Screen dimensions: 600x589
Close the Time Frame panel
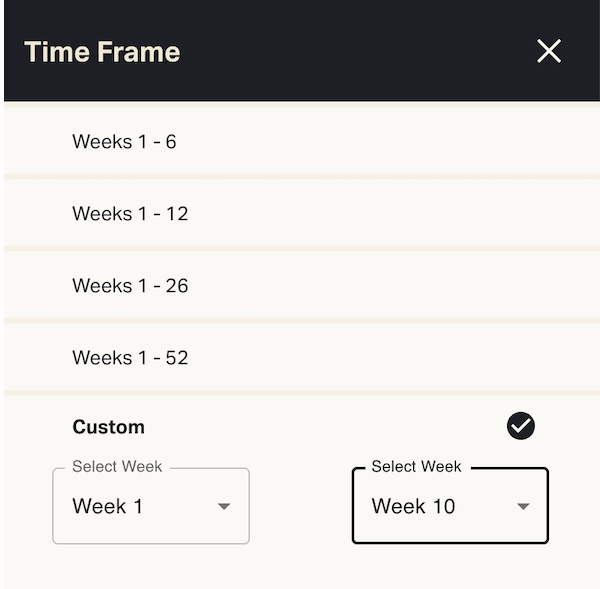pyautogui.click(x=549, y=51)
